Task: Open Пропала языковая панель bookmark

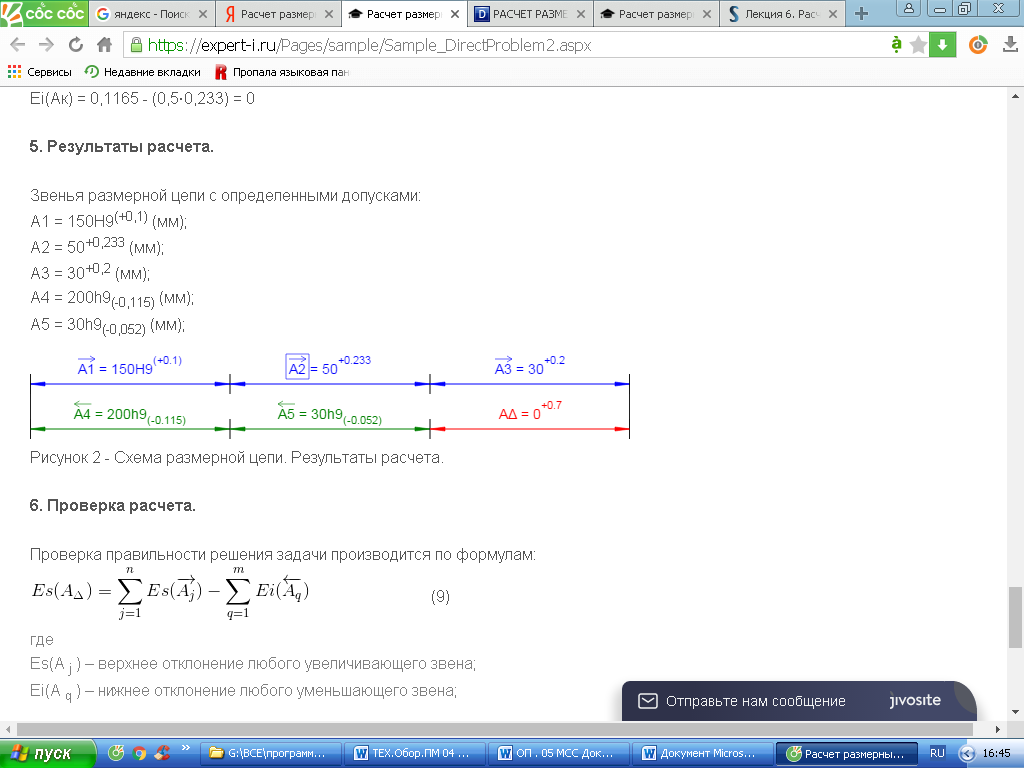Action: 282,72
